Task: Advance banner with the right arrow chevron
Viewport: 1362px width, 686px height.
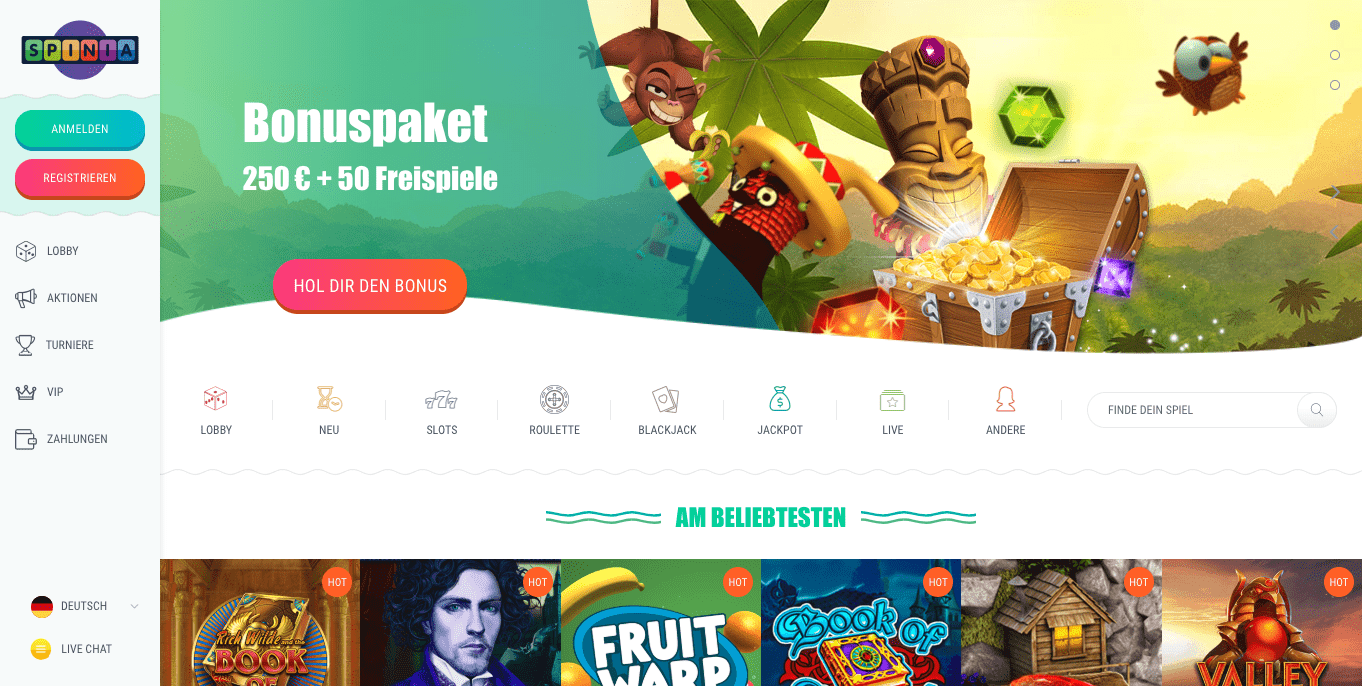Action: (1335, 192)
